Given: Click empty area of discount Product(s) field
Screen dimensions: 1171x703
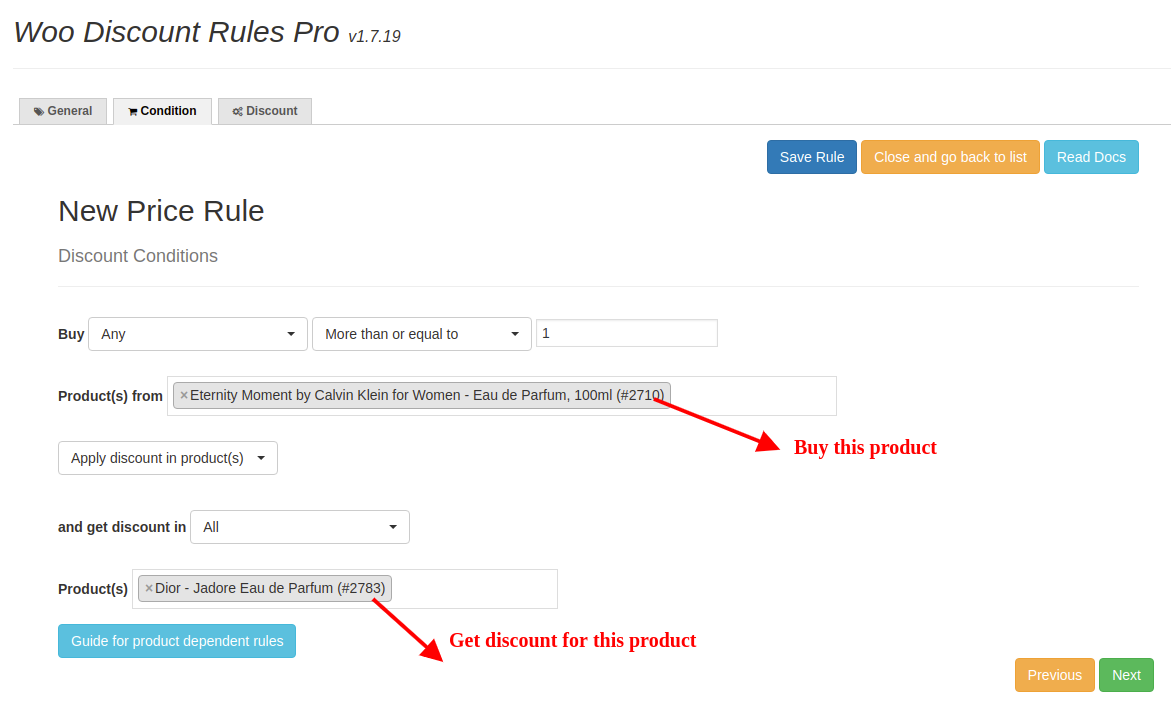Looking at the screenshot, I should pyautogui.click(x=474, y=589).
